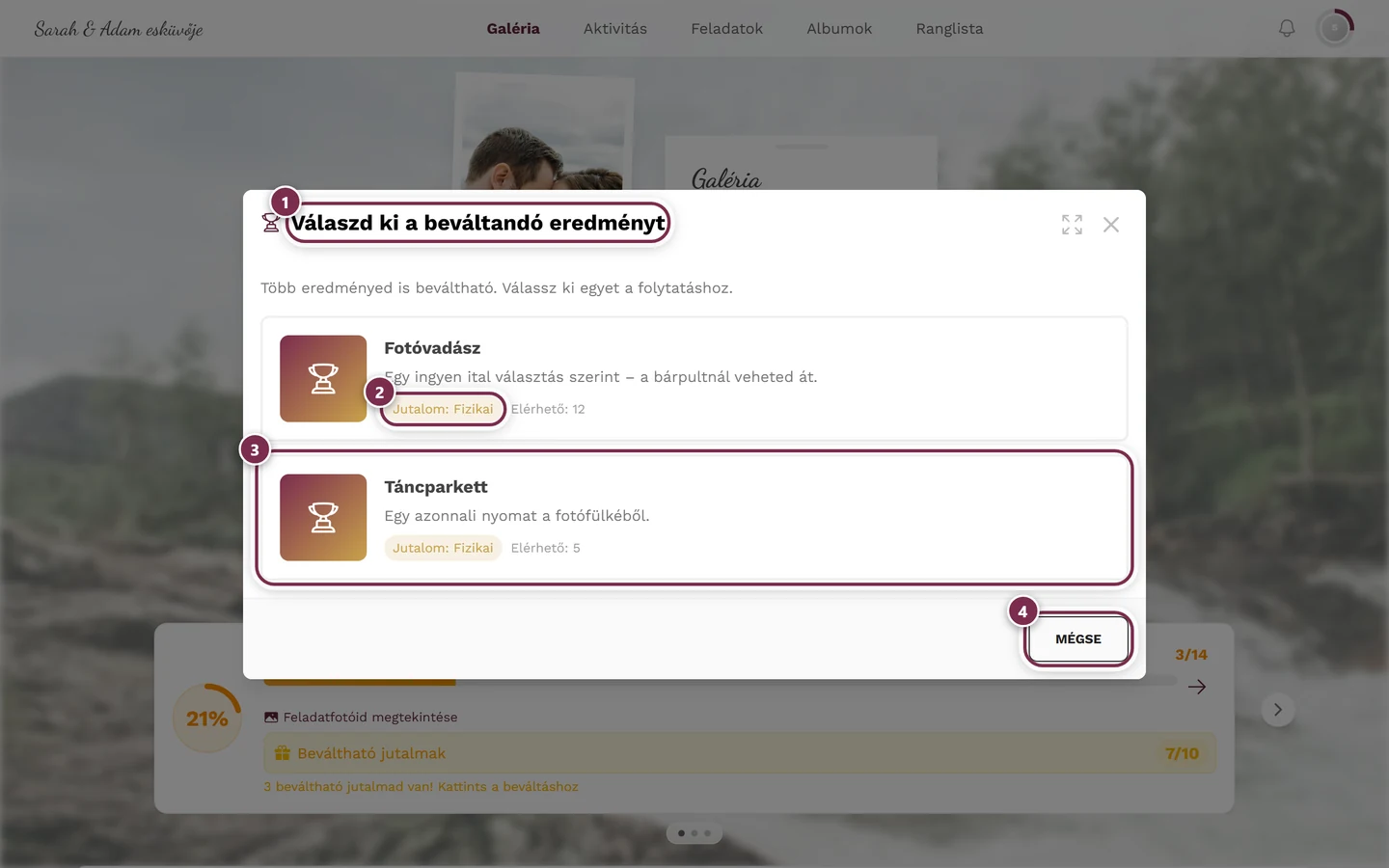Screen dimensions: 1389x868
Task: Click the arrow under the 3/14 counter
Action: coord(1197,687)
